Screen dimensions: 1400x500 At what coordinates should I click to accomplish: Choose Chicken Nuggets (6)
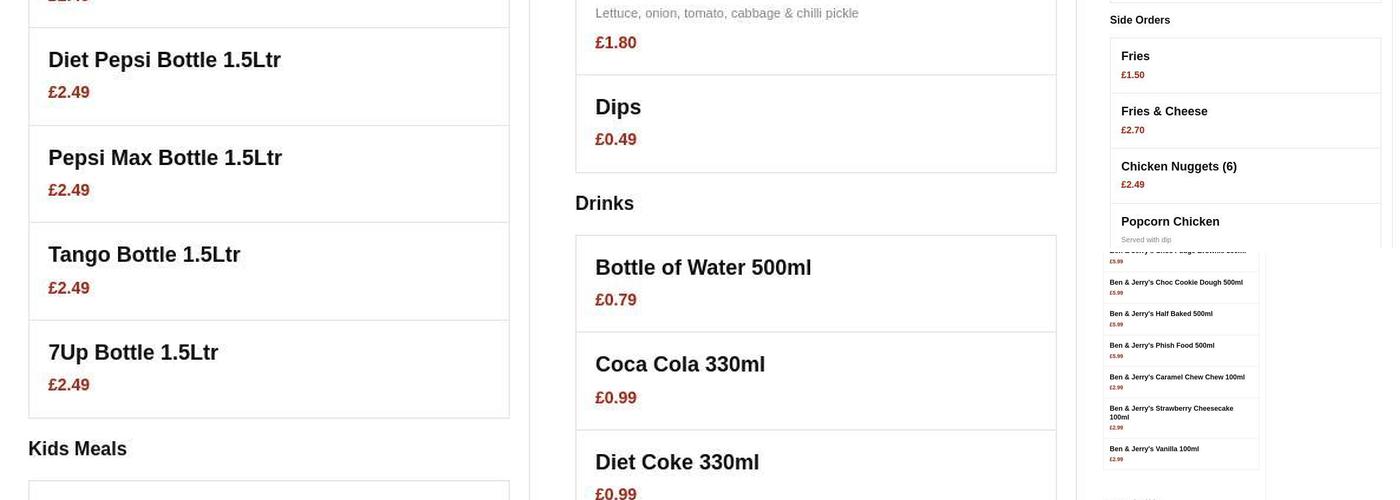[1245, 175]
